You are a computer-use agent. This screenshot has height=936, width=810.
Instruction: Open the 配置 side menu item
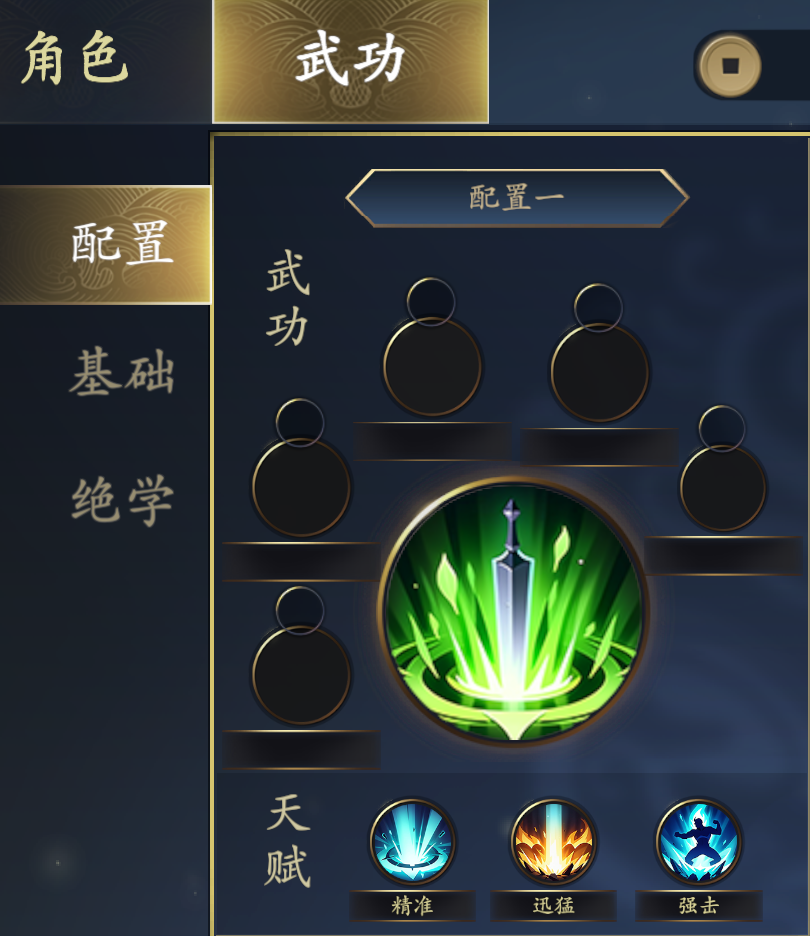(x=106, y=245)
